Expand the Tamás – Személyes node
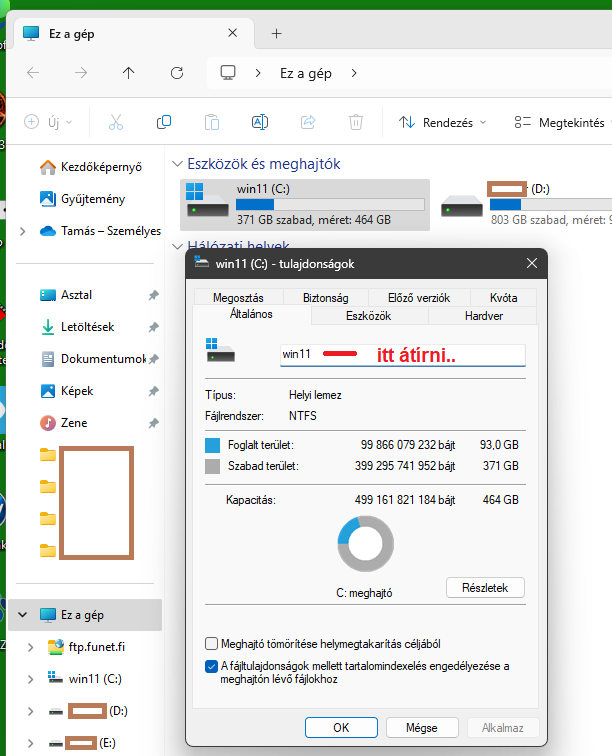This screenshot has width=612, height=756. tap(22, 231)
